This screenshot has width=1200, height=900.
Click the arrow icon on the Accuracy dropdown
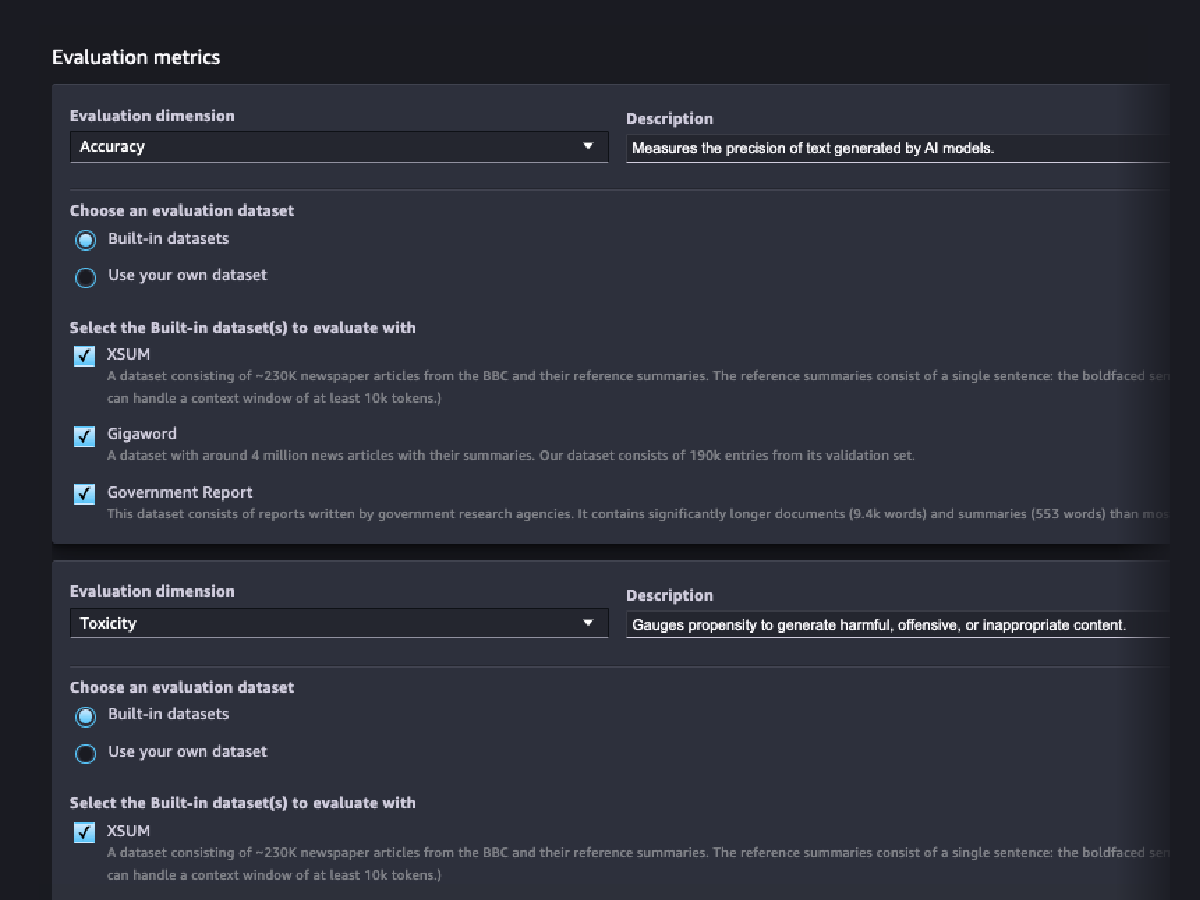coord(588,147)
